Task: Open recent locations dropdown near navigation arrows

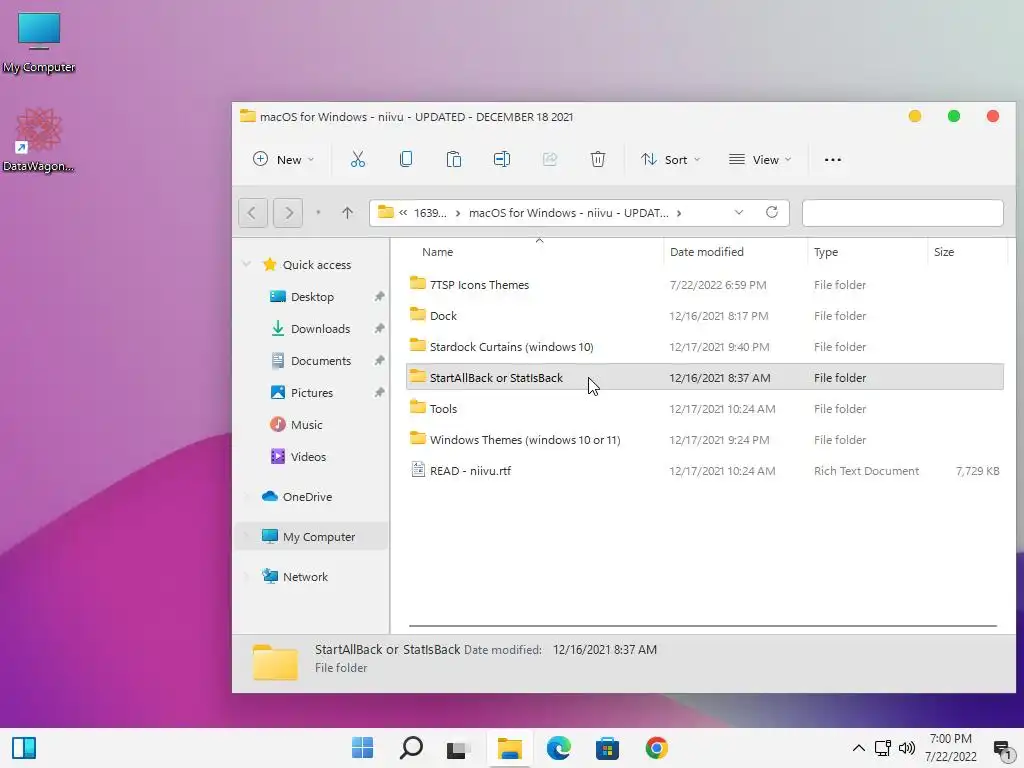Action: pyautogui.click(x=318, y=213)
